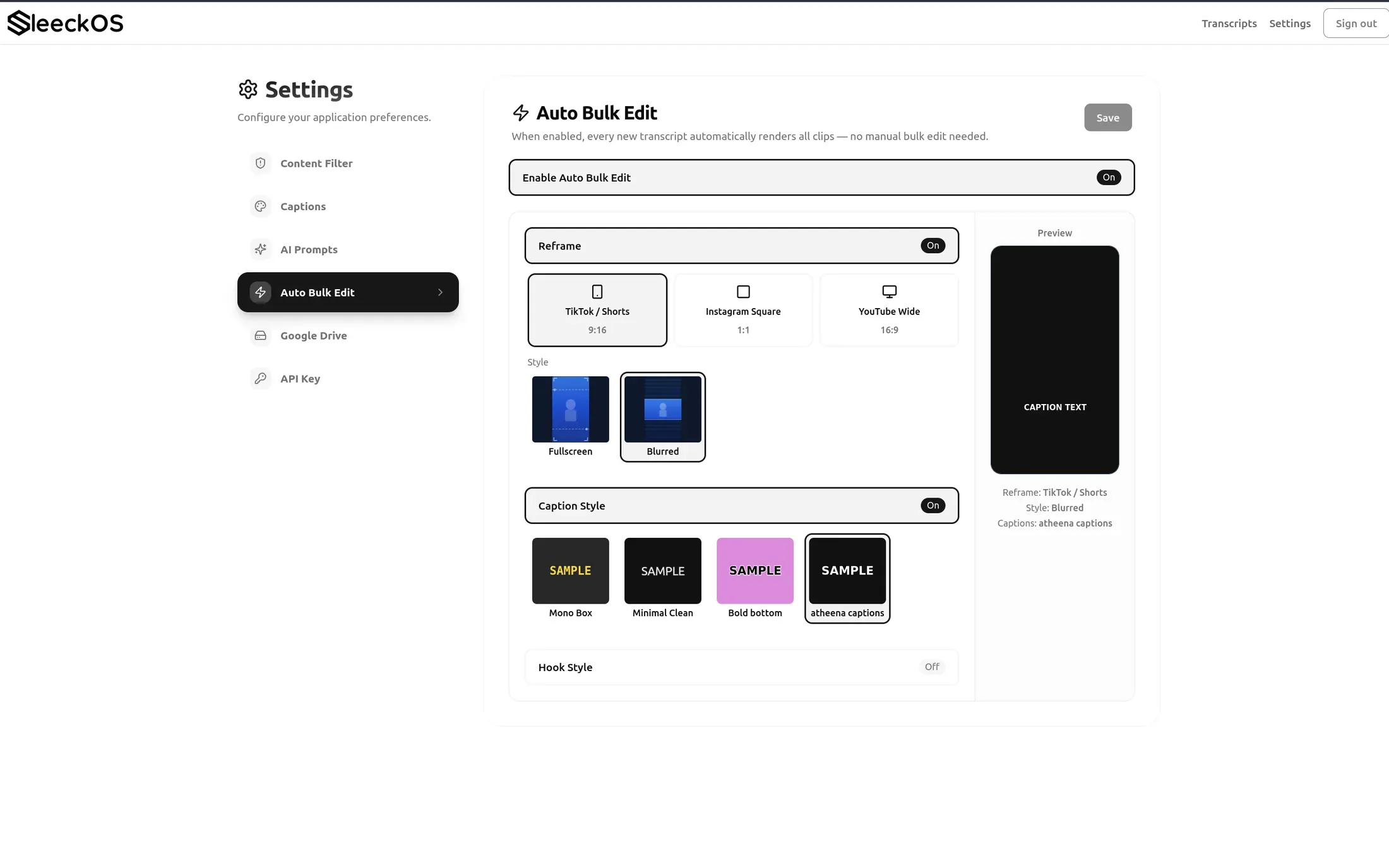The height and width of the screenshot is (868, 1389).
Task: Click the Caption Style label
Action: pos(571,506)
